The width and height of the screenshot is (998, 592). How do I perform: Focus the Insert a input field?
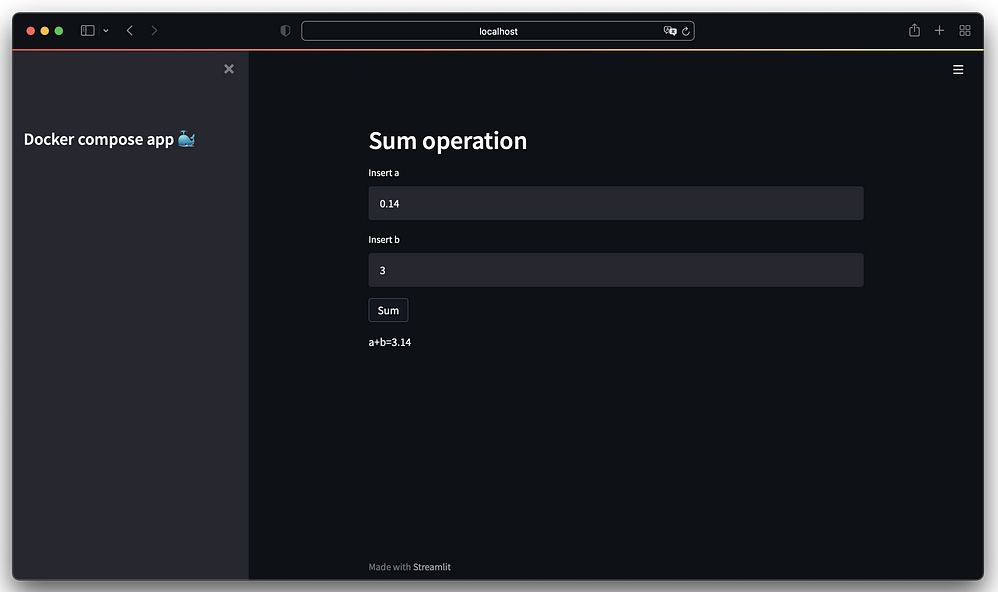615,203
